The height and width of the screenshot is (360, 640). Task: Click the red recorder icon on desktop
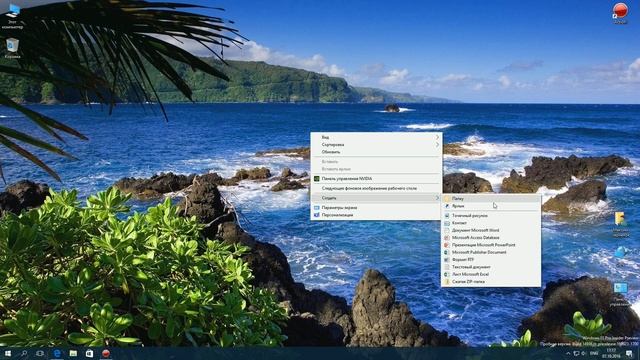(620, 12)
